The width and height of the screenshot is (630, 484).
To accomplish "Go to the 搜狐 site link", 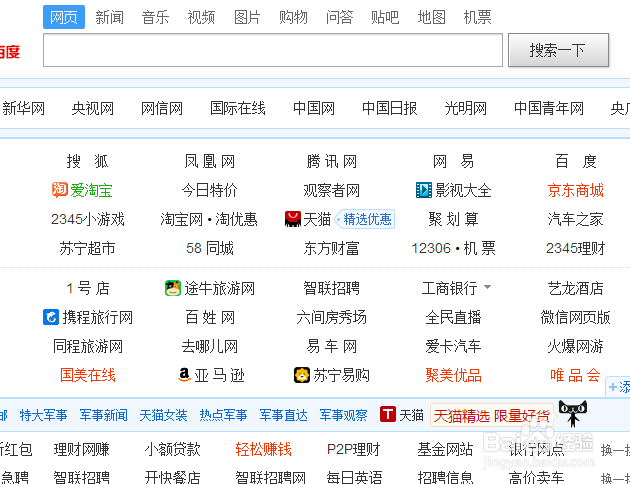I will pyautogui.click(x=87, y=161).
